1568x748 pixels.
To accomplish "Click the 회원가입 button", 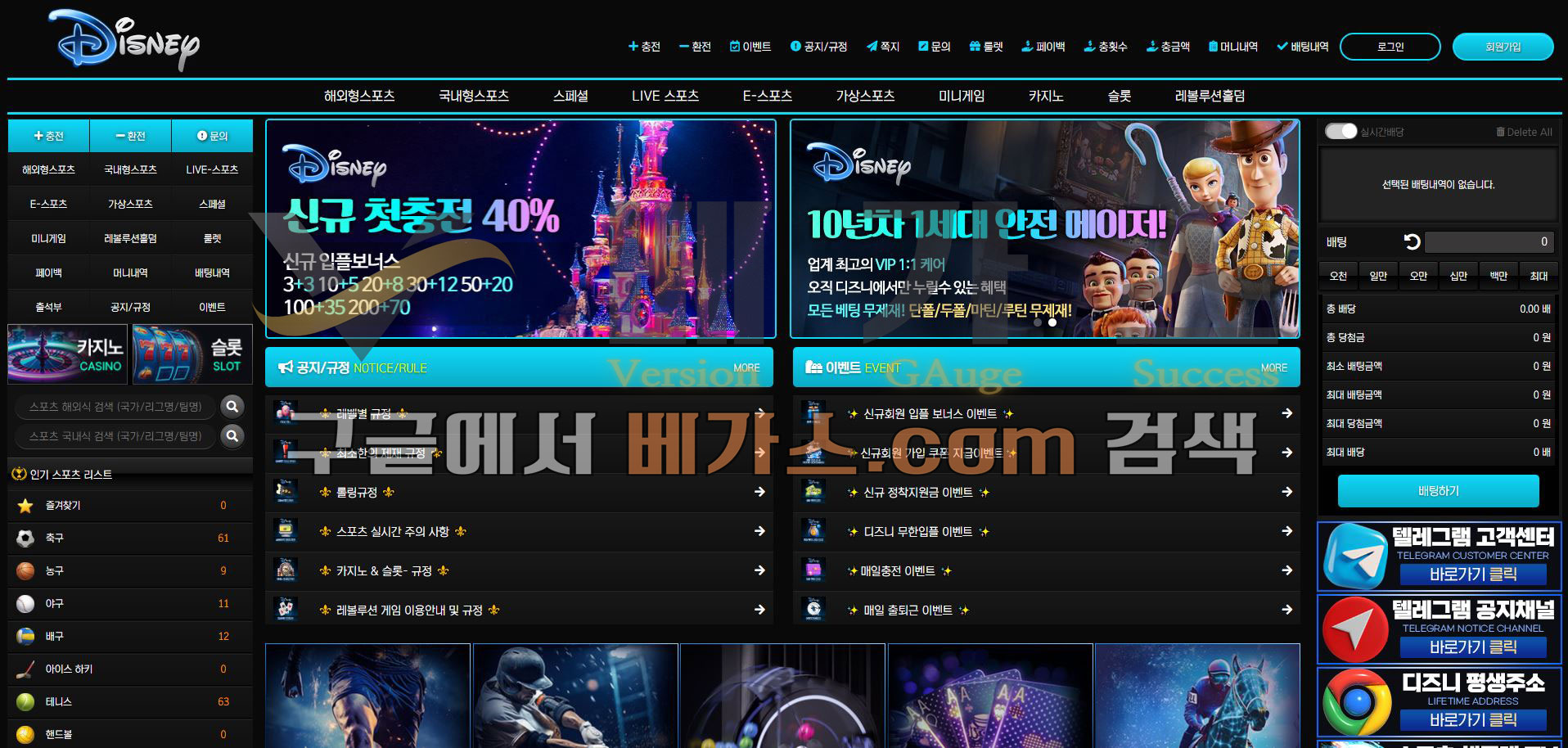I will (1503, 47).
